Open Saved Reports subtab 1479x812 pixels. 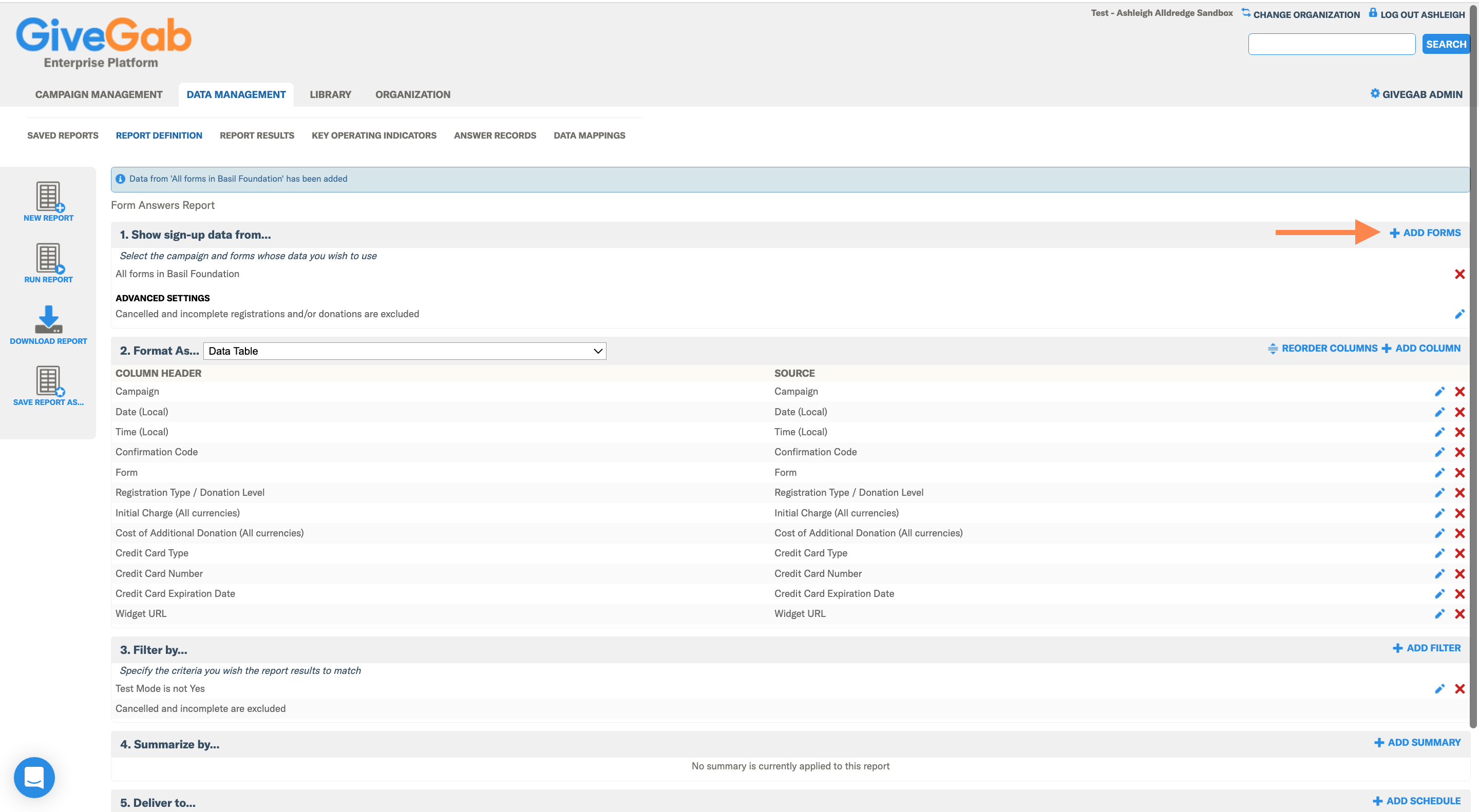pyautogui.click(x=63, y=136)
